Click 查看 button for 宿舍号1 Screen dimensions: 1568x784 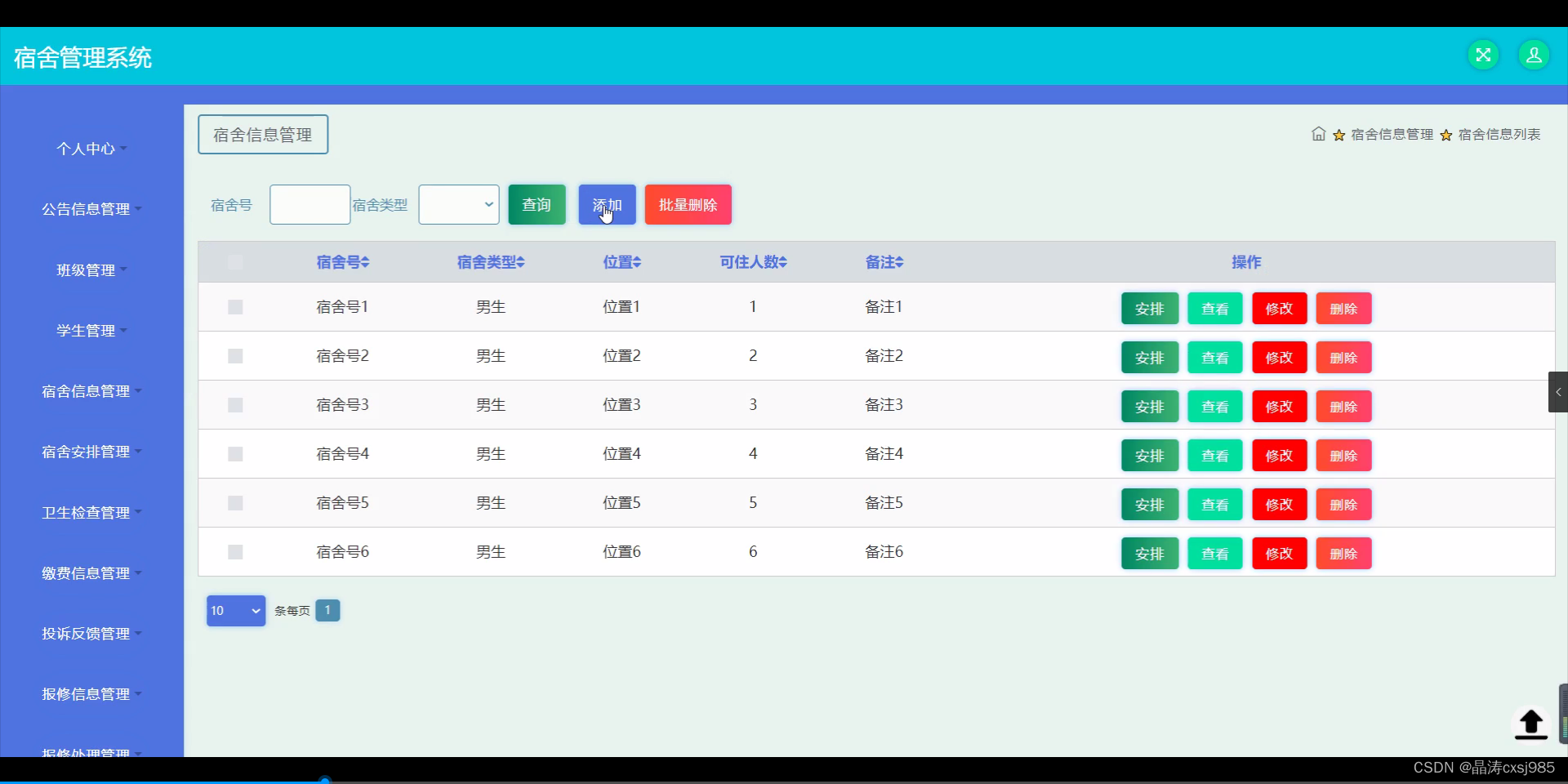1215,309
